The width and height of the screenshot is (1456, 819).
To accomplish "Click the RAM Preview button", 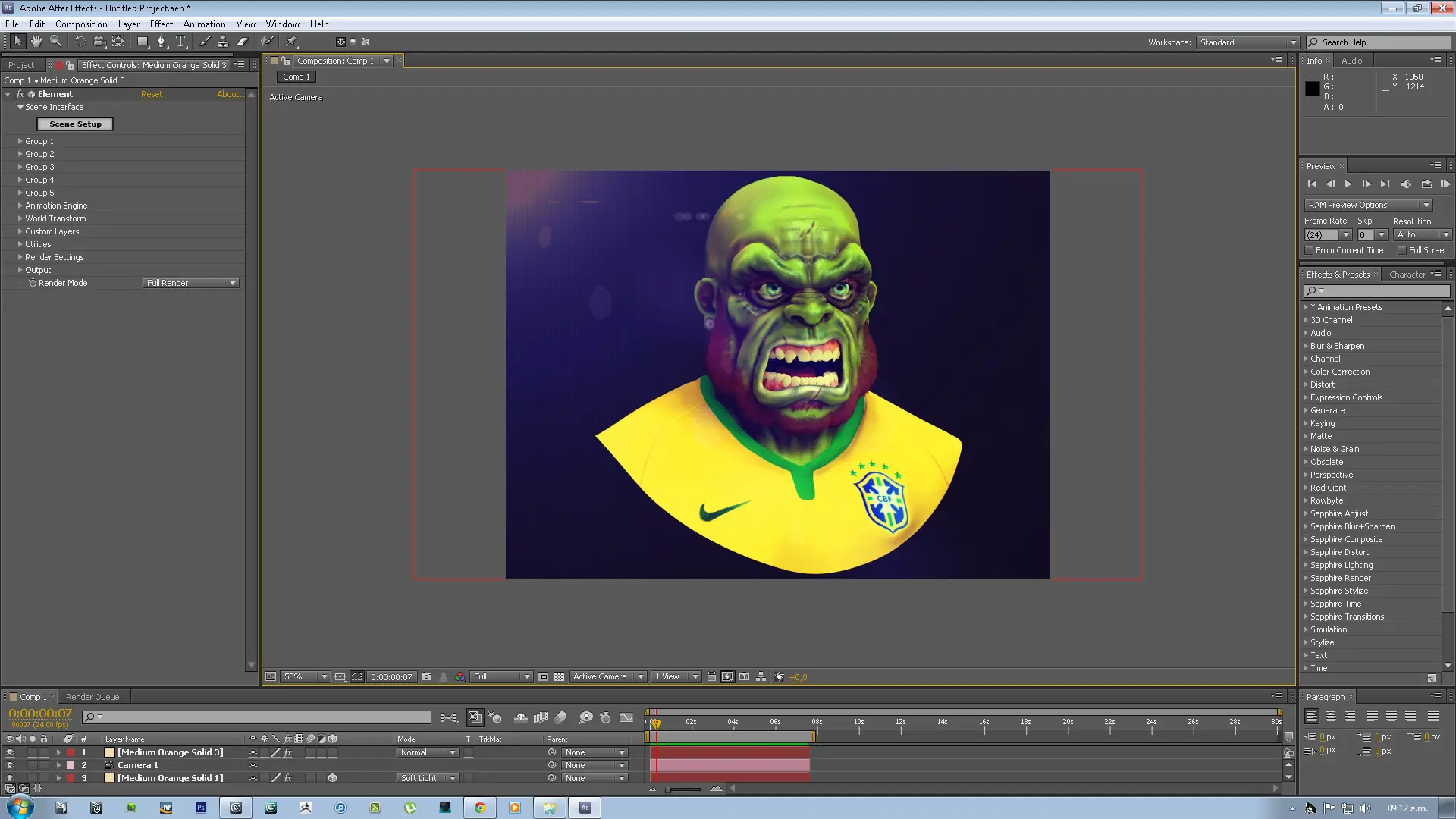I will [x=1445, y=184].
